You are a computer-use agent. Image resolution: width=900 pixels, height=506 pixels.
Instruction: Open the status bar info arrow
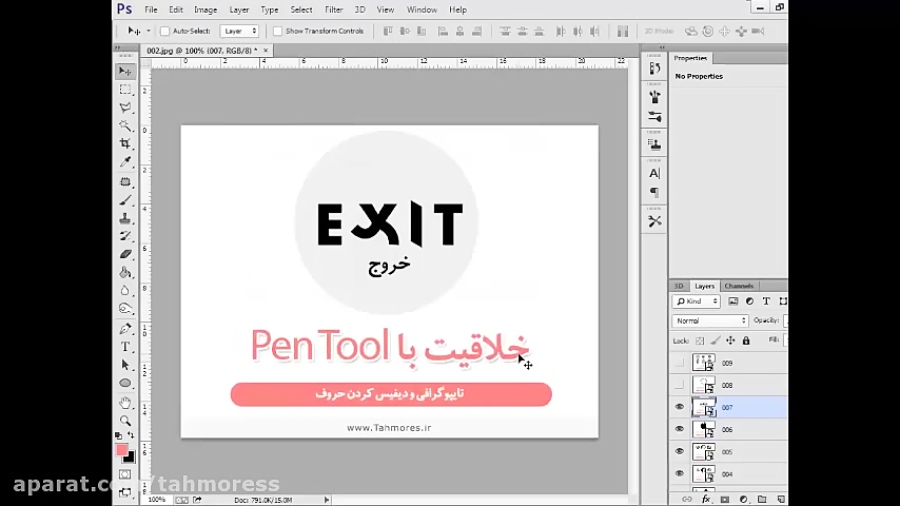coord(327,500)
